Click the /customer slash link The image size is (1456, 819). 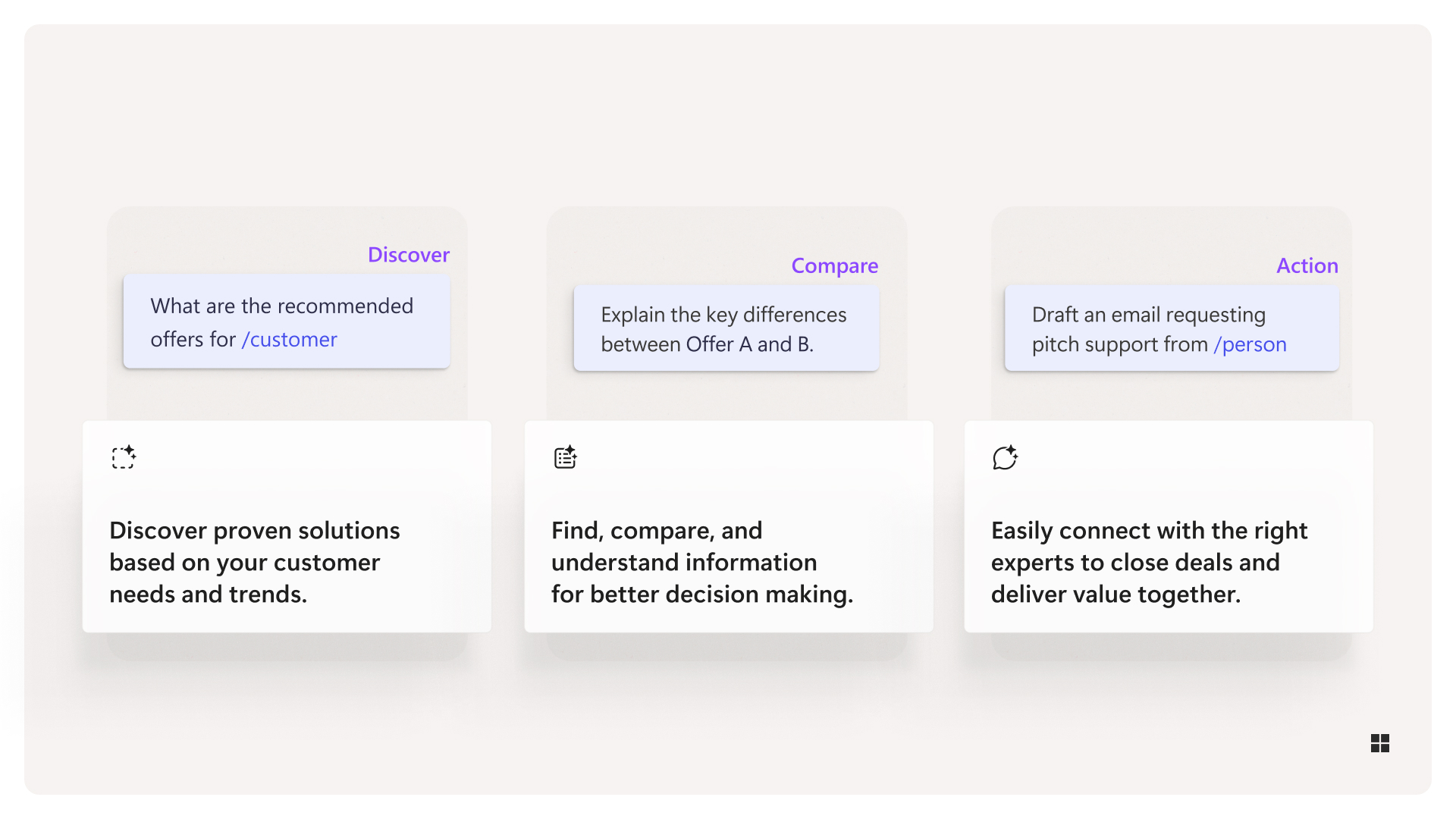point(290,340)
